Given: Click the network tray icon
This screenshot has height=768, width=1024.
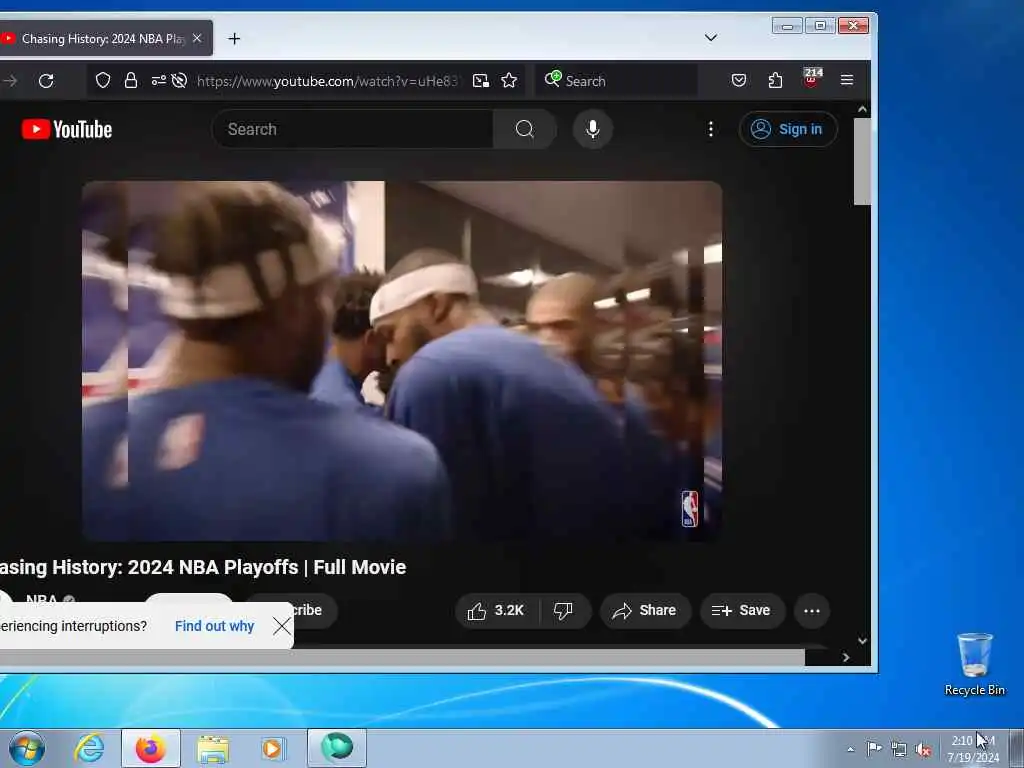Looking at the screenshot, I should (x=899, y=750).
